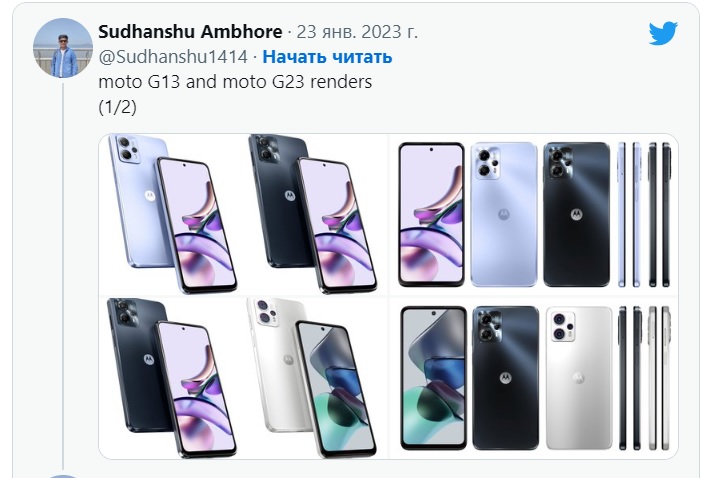Click the camera module on the silver phone back

(x=563, y=326)
